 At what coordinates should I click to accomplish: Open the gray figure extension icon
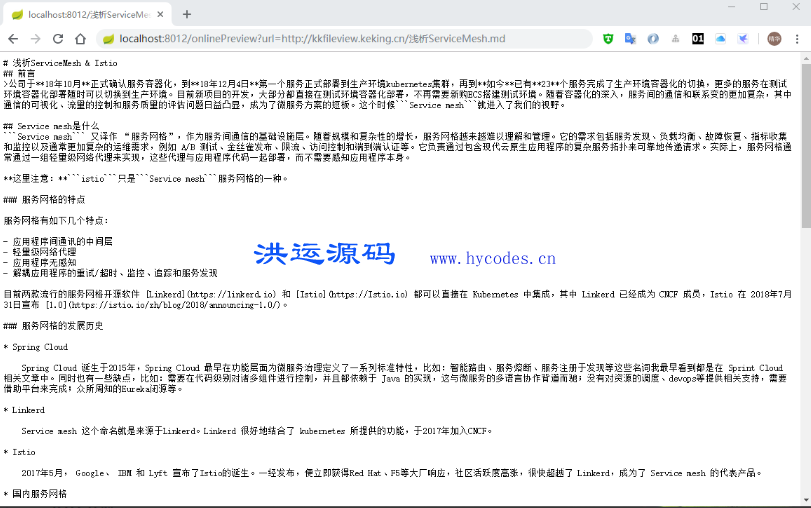coord(675,39)
